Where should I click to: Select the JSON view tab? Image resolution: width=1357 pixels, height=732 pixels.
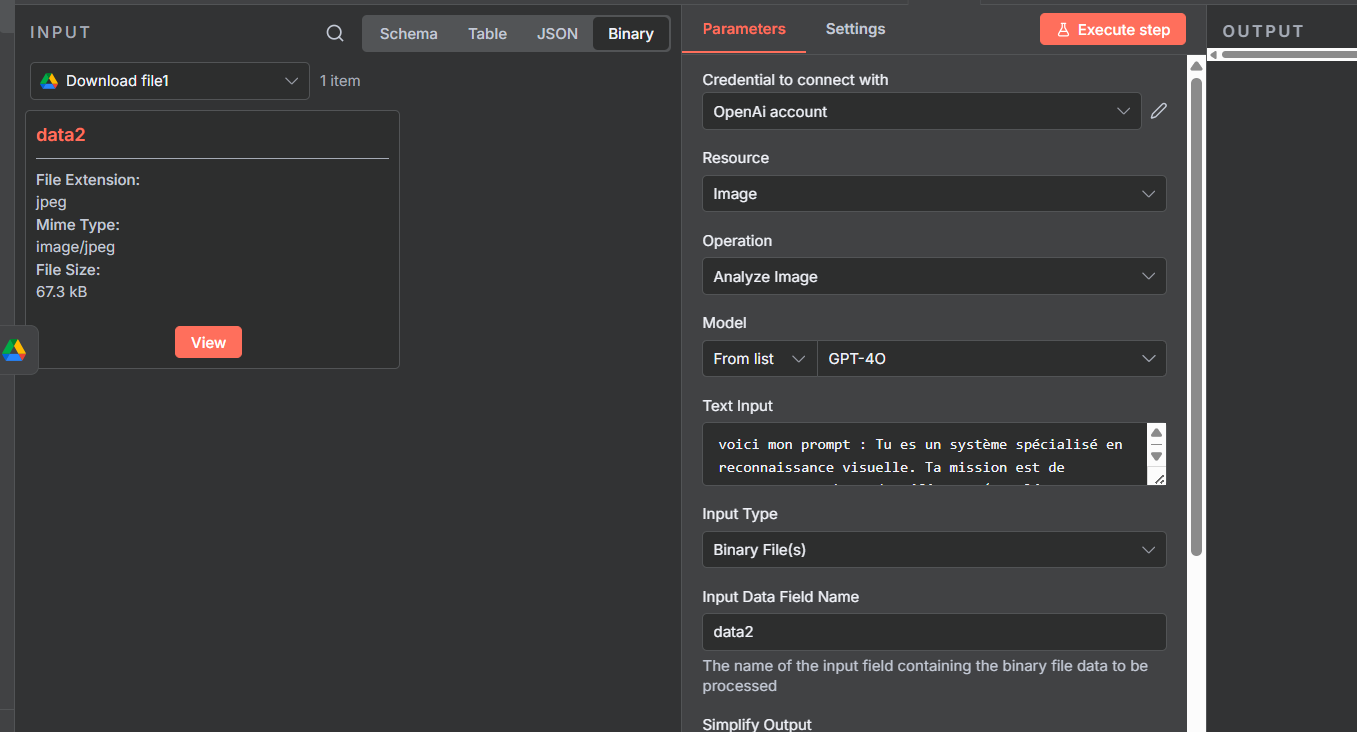click(557, 33)
